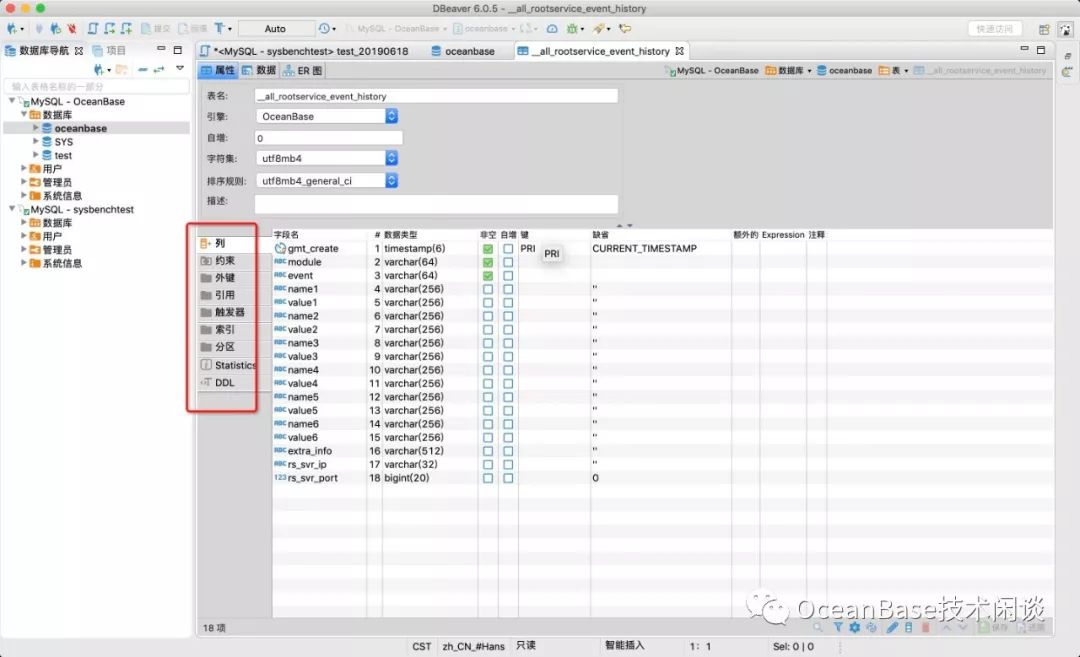Expand the oceanbase database tree node
The width and height of the screenshot is (1080, 657).
click(36, 127)
